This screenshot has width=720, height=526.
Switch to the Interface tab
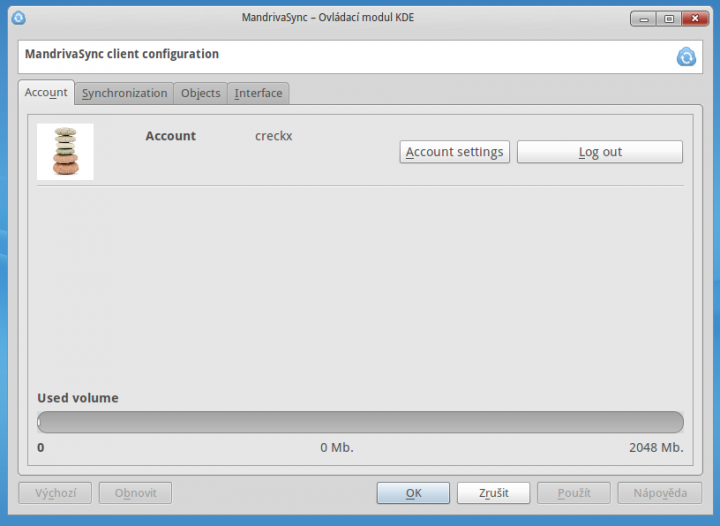point(258,93)
